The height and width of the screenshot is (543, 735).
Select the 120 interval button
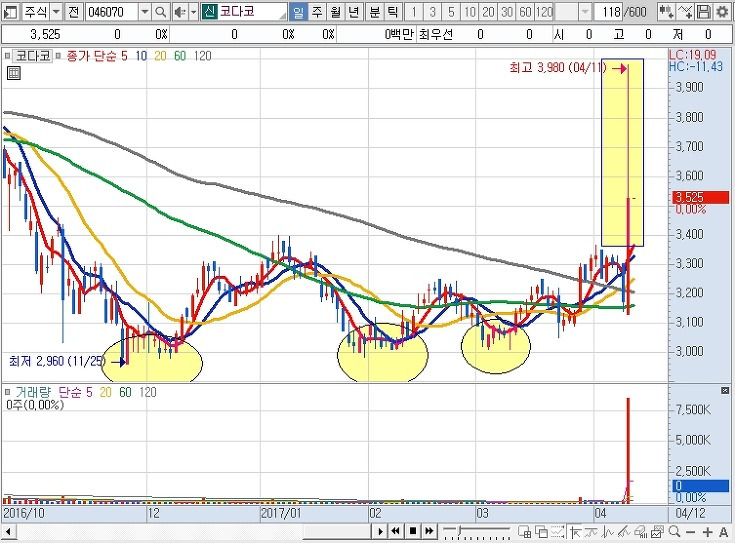[x=544, y=12]
